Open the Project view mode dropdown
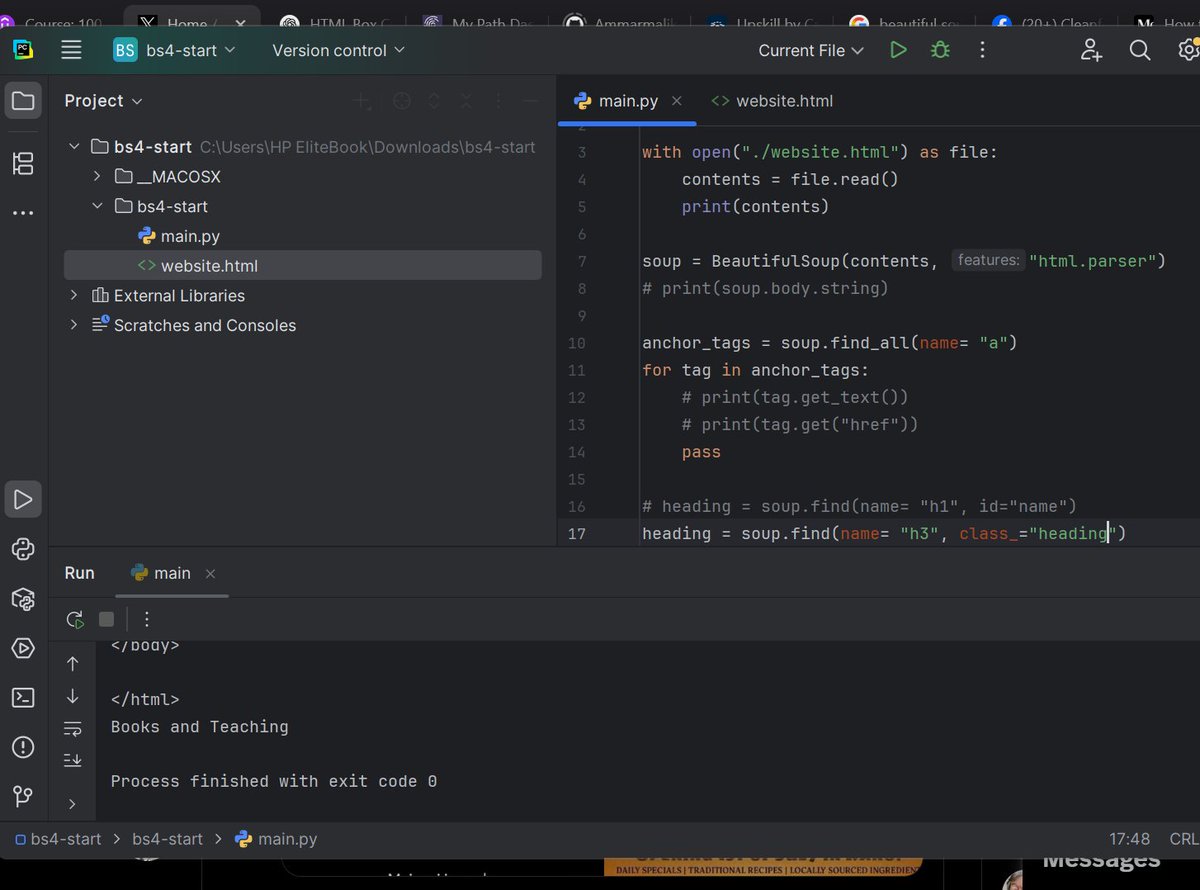This screenshot has height=890, width=1200. 104,101
